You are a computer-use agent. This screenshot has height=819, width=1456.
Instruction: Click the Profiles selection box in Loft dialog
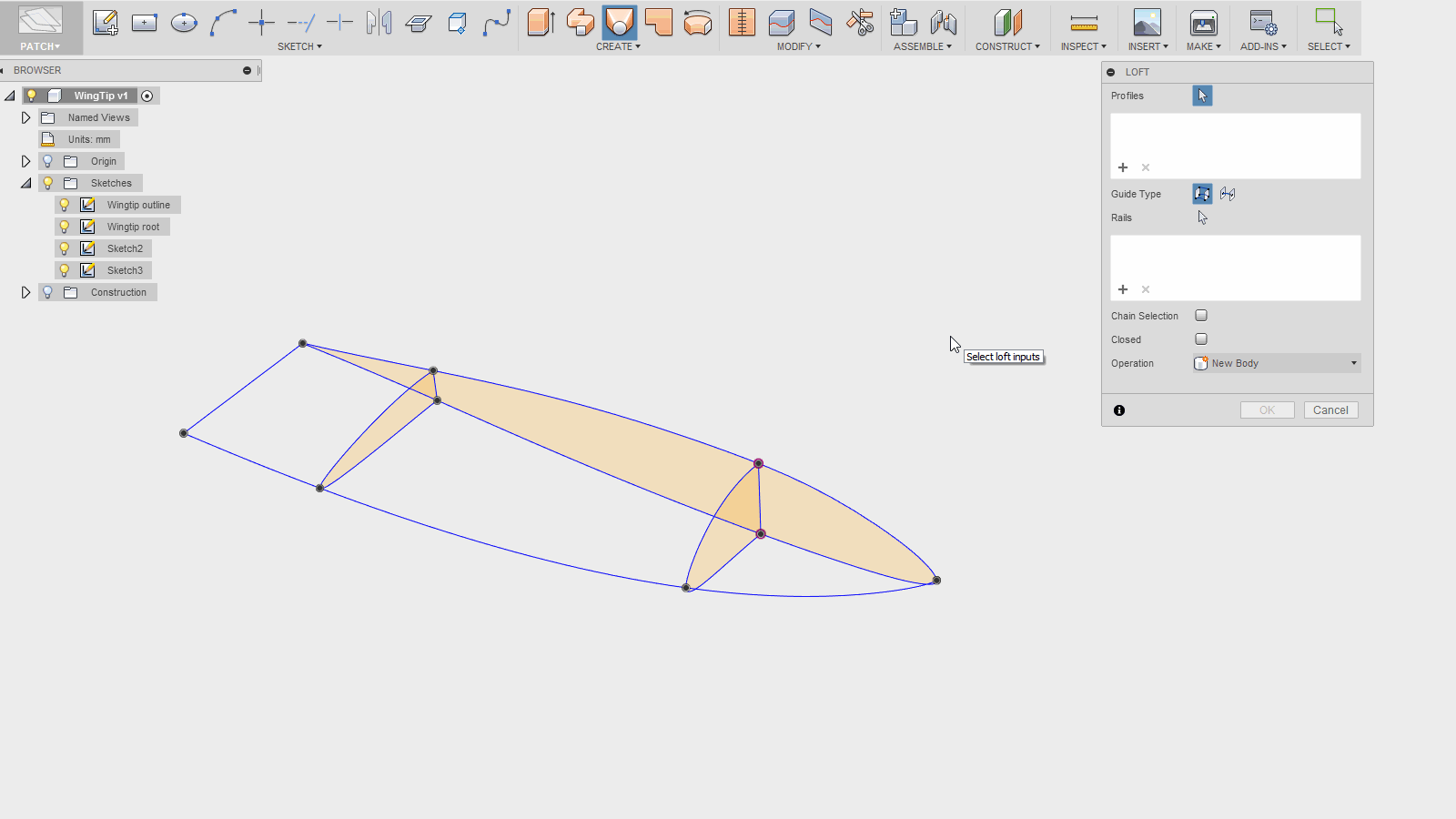1202,96
